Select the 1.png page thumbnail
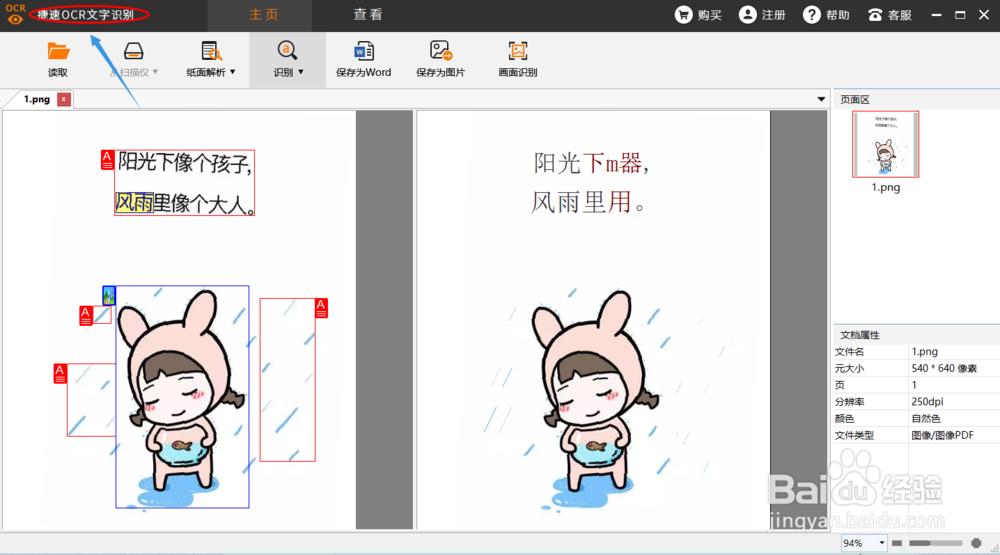Viewport: 1000px width, 555px height. [x=885, y=144]
